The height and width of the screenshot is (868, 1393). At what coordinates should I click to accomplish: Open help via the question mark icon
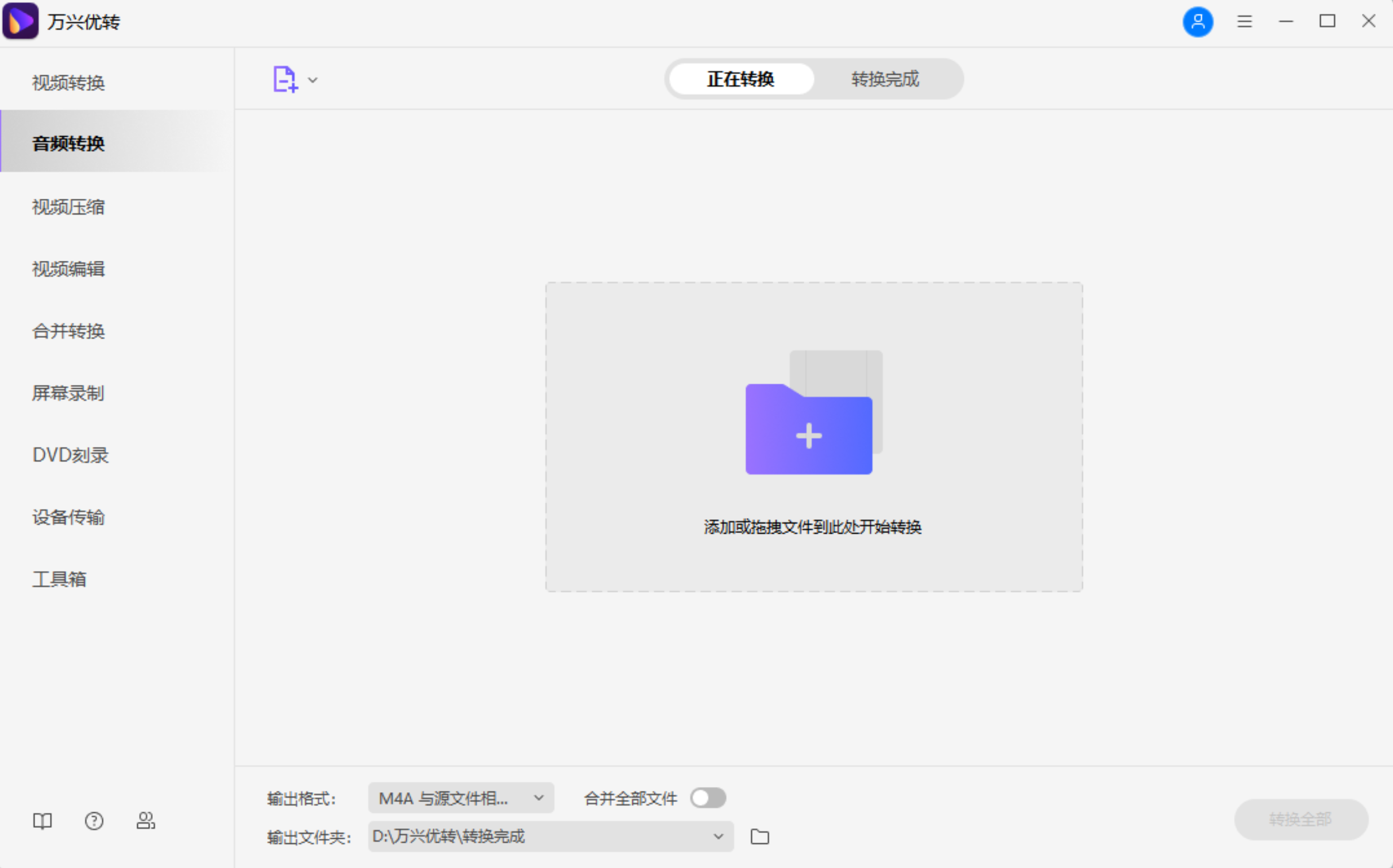click(94, 821)
